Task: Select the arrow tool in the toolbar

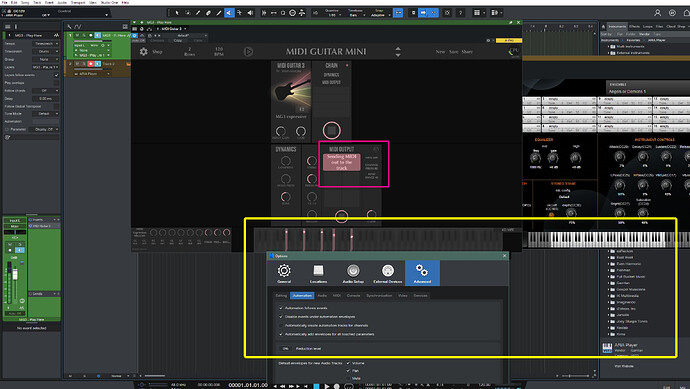Action: coord(177,13)
